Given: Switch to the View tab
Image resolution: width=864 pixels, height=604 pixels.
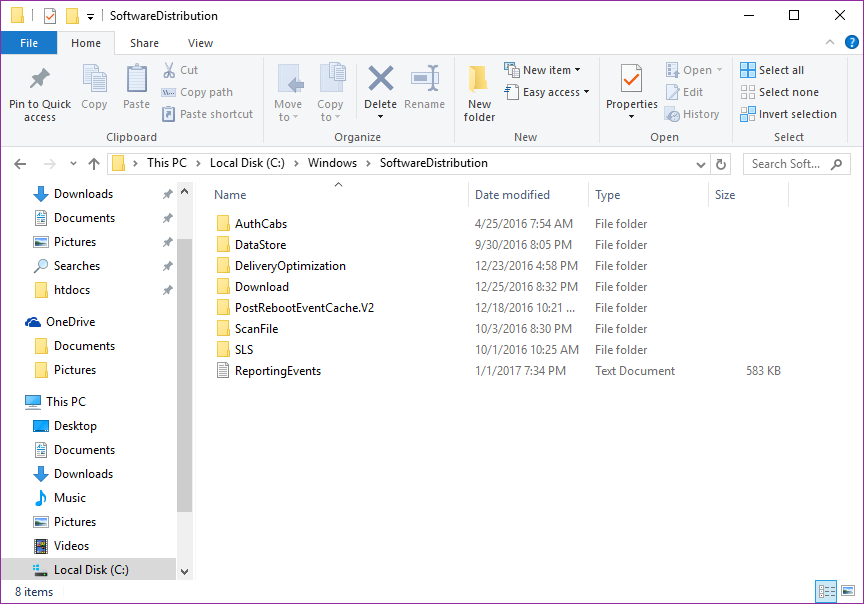Looking at the screenshot, I should (x=200, y=43).
